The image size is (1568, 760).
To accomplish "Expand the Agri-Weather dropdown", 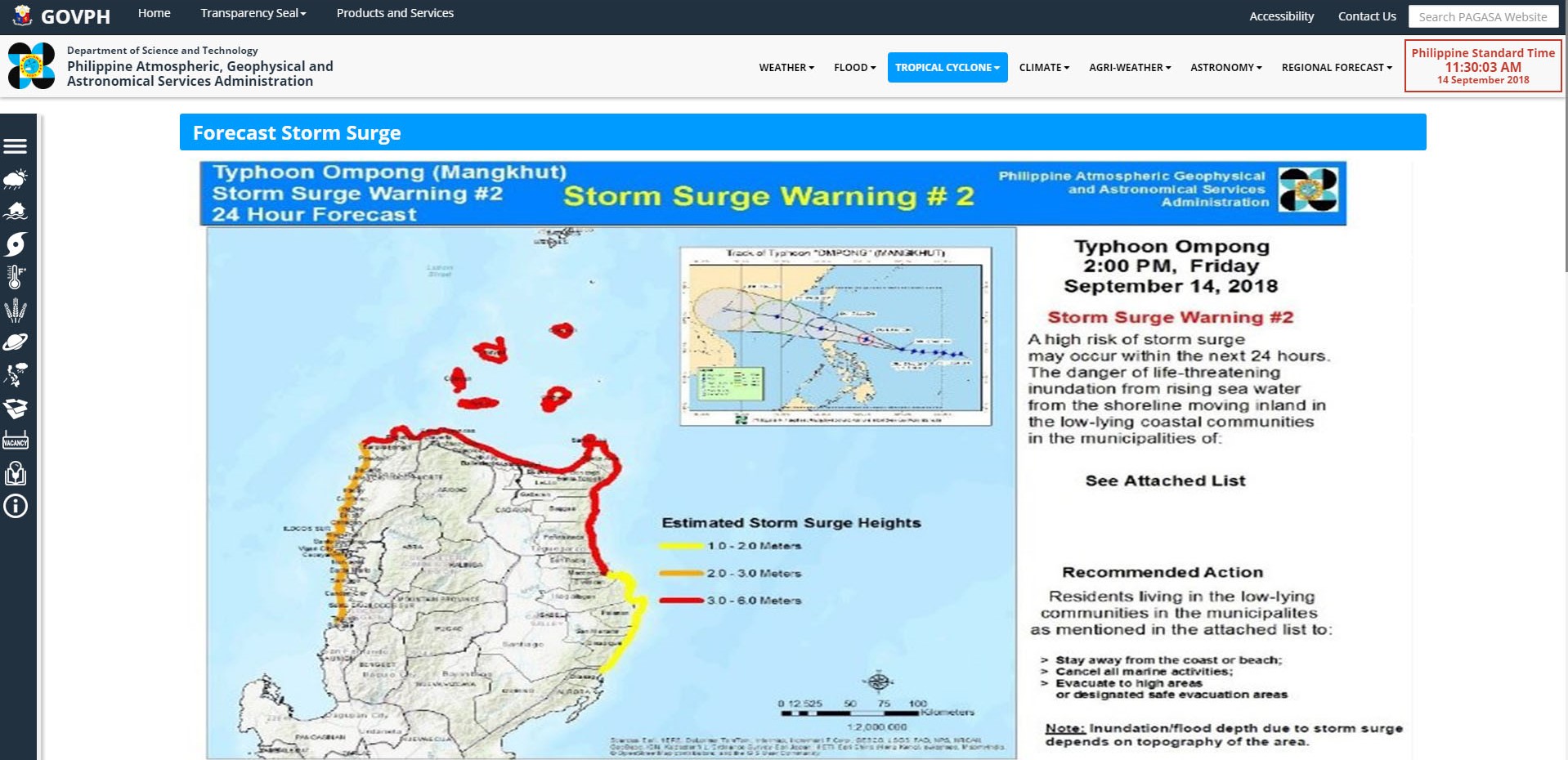I will [1130, 68].
